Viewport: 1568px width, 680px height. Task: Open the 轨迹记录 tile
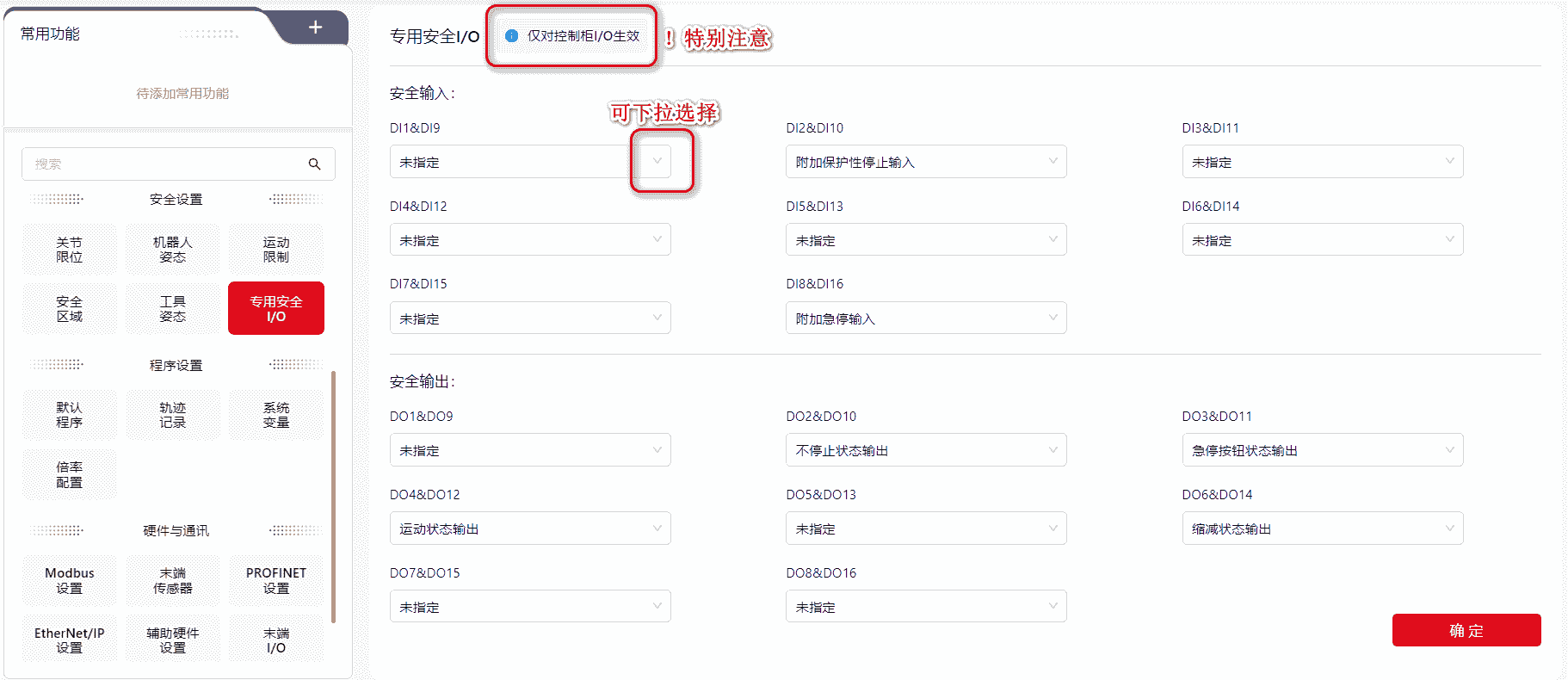172,415
